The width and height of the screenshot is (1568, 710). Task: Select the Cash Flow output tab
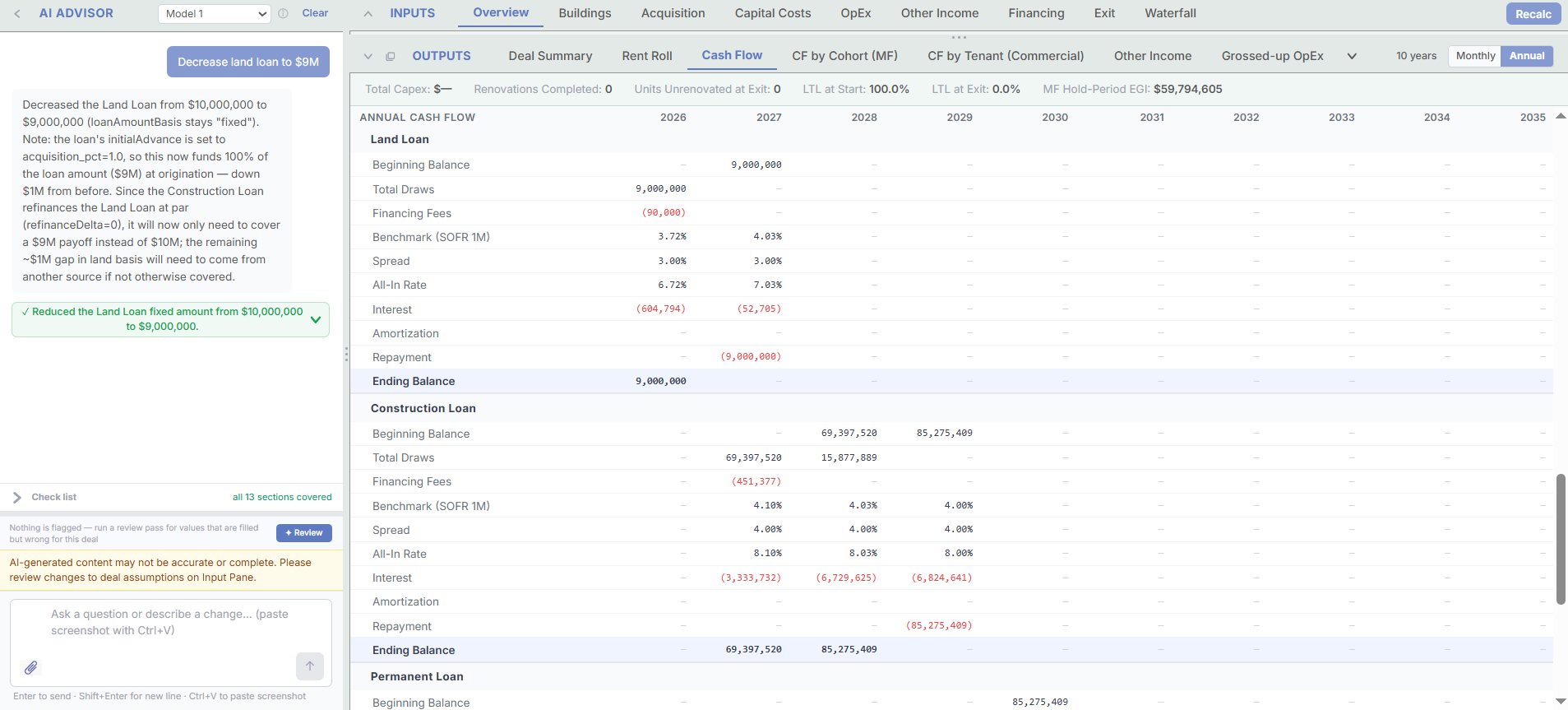pos(732,55)
